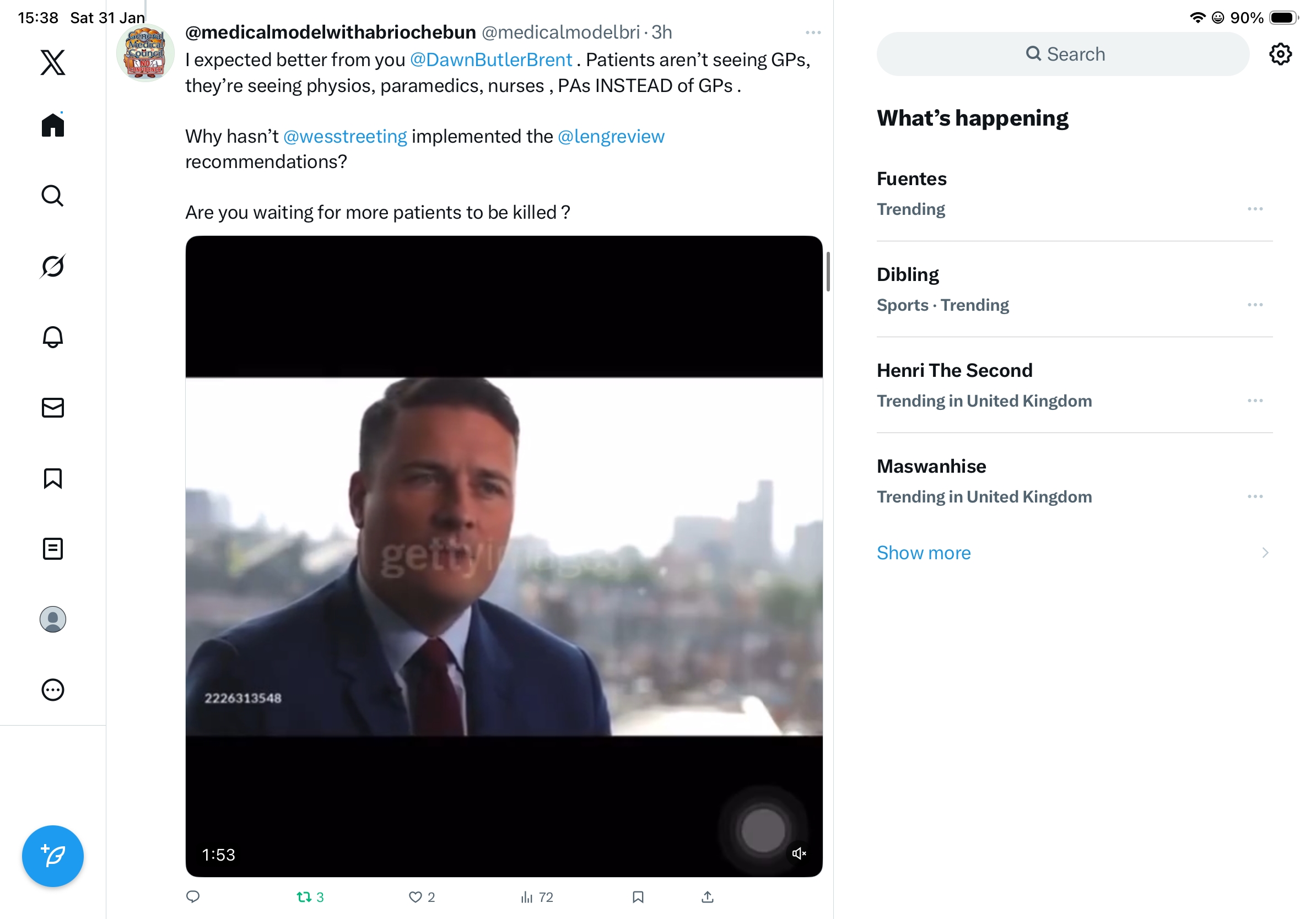
Task: Open the Grok icon in the sidebar
Action: (x=53, y=266)
